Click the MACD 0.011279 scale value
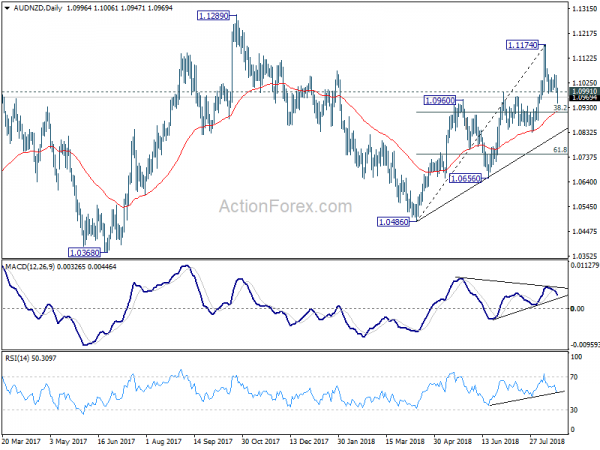Screen dimensions: 600x450 584,266
